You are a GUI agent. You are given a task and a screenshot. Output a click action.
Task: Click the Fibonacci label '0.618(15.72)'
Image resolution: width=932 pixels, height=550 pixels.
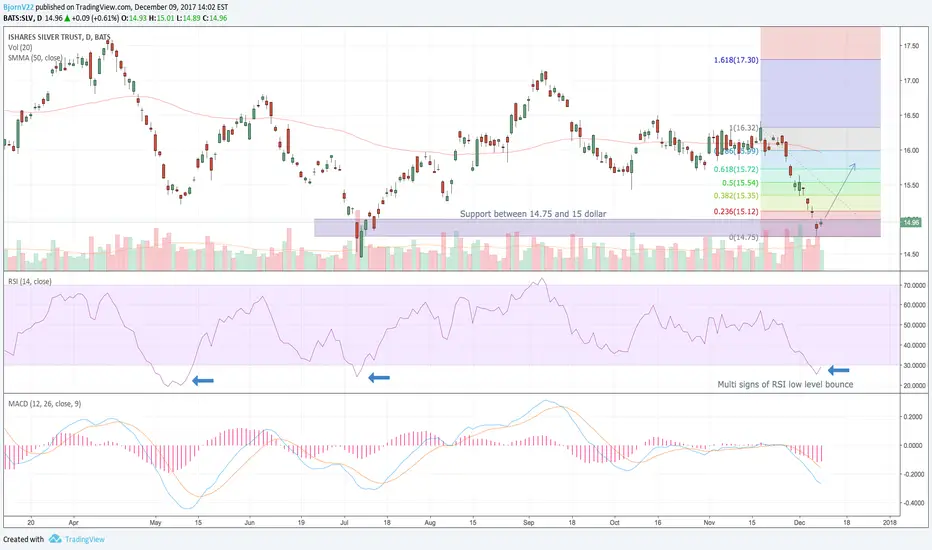coord(736,169)
